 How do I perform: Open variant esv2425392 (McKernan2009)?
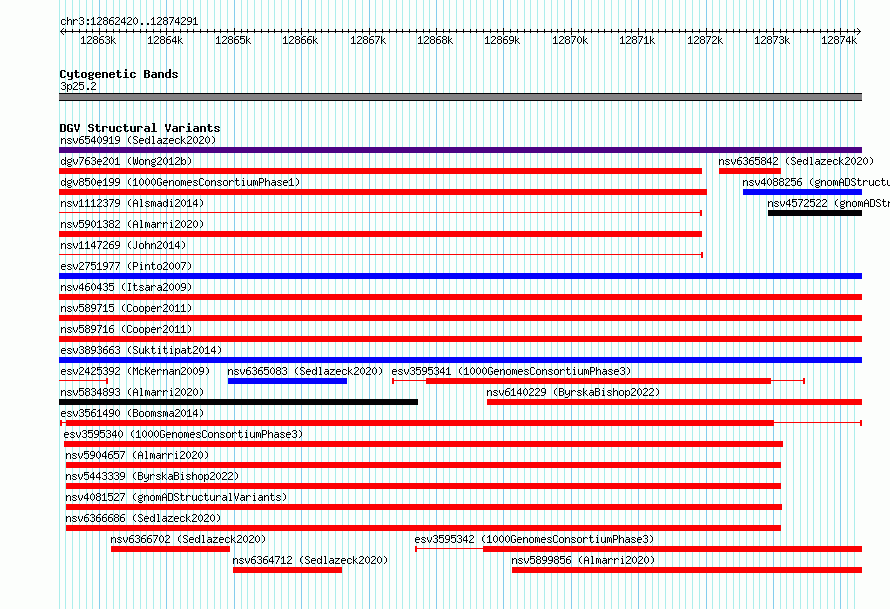(135, 371)
